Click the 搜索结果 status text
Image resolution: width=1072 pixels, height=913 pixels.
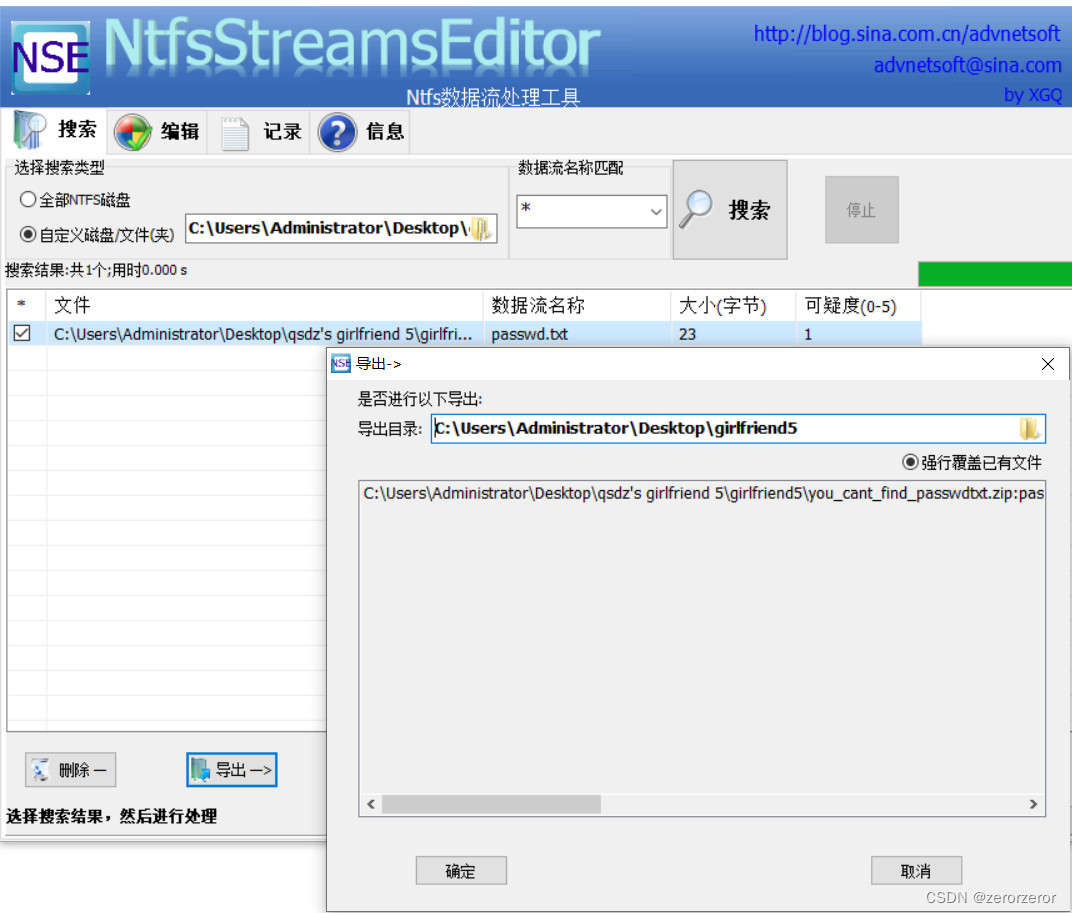pyautogui.click(x=96, y=270)
